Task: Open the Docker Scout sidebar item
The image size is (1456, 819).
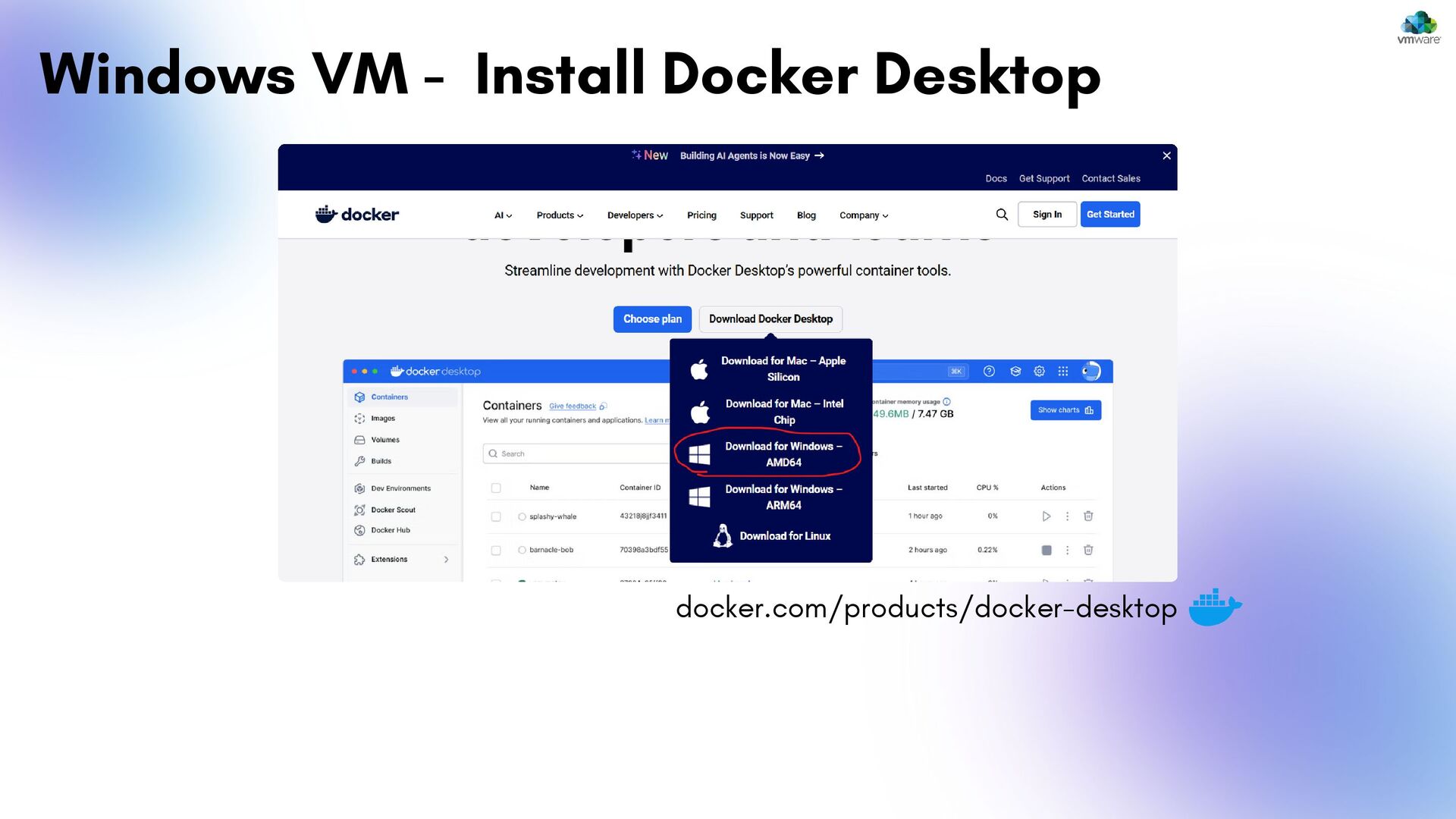Action: coord(392,510)
